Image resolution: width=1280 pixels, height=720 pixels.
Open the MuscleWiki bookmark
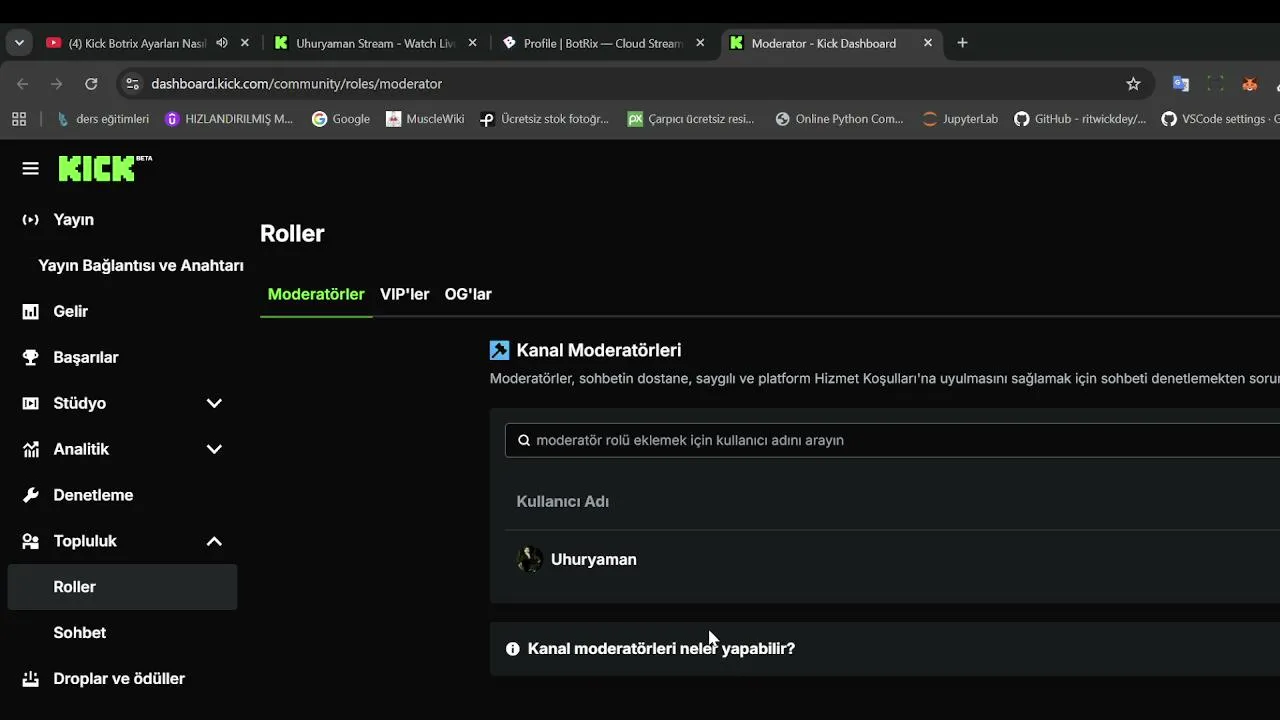click(x=425, y=119)
